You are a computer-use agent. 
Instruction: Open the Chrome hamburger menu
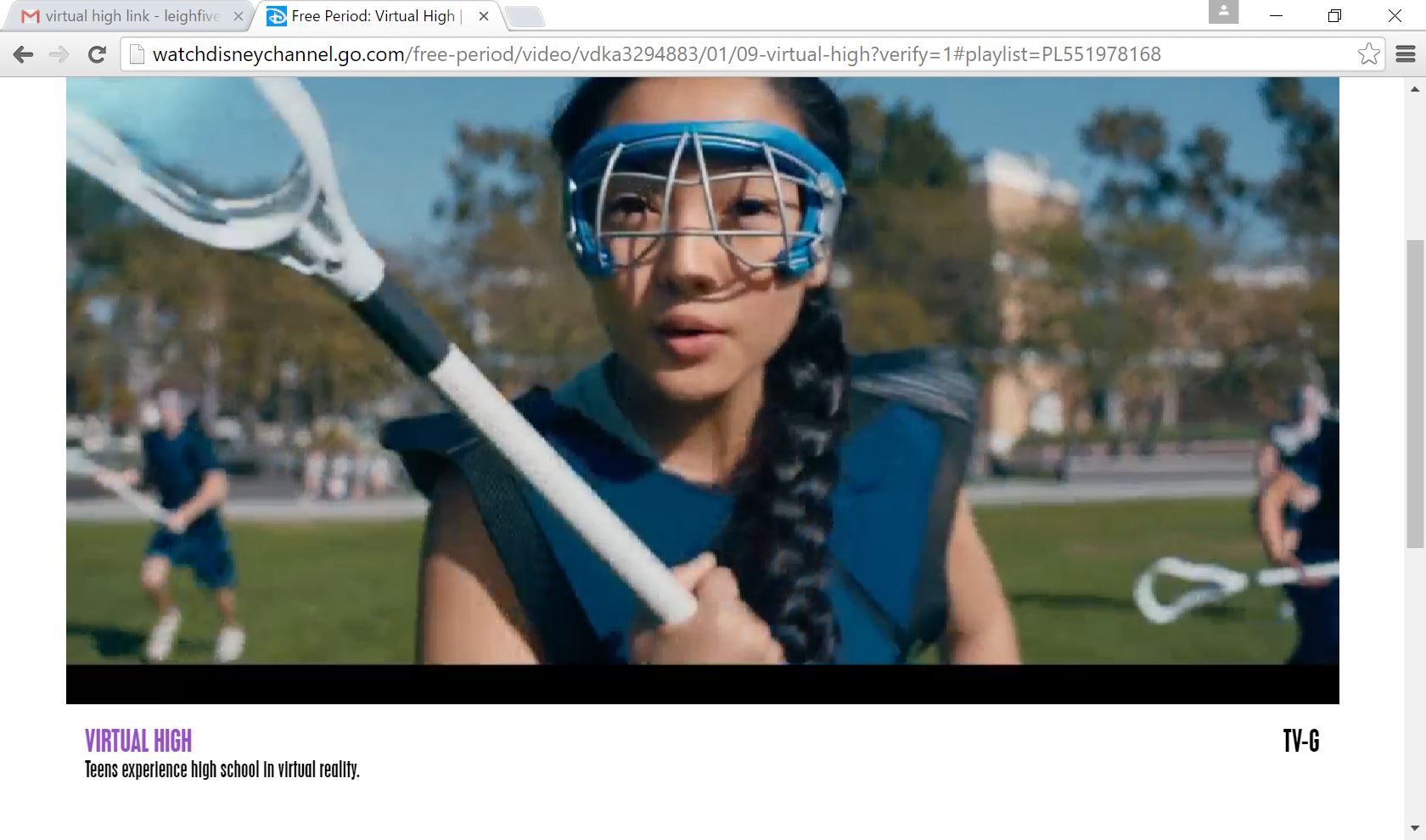(1406, 54)
